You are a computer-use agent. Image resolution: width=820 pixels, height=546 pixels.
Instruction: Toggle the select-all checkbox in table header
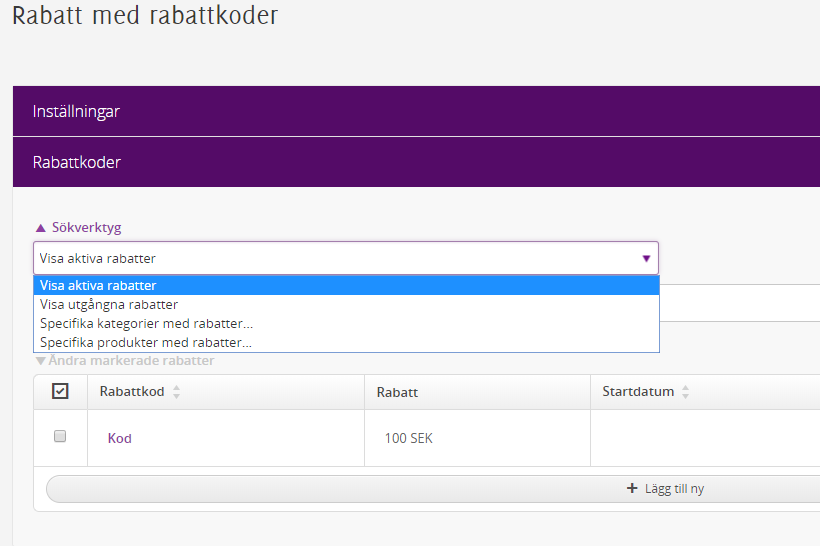(x=60, y=391)
